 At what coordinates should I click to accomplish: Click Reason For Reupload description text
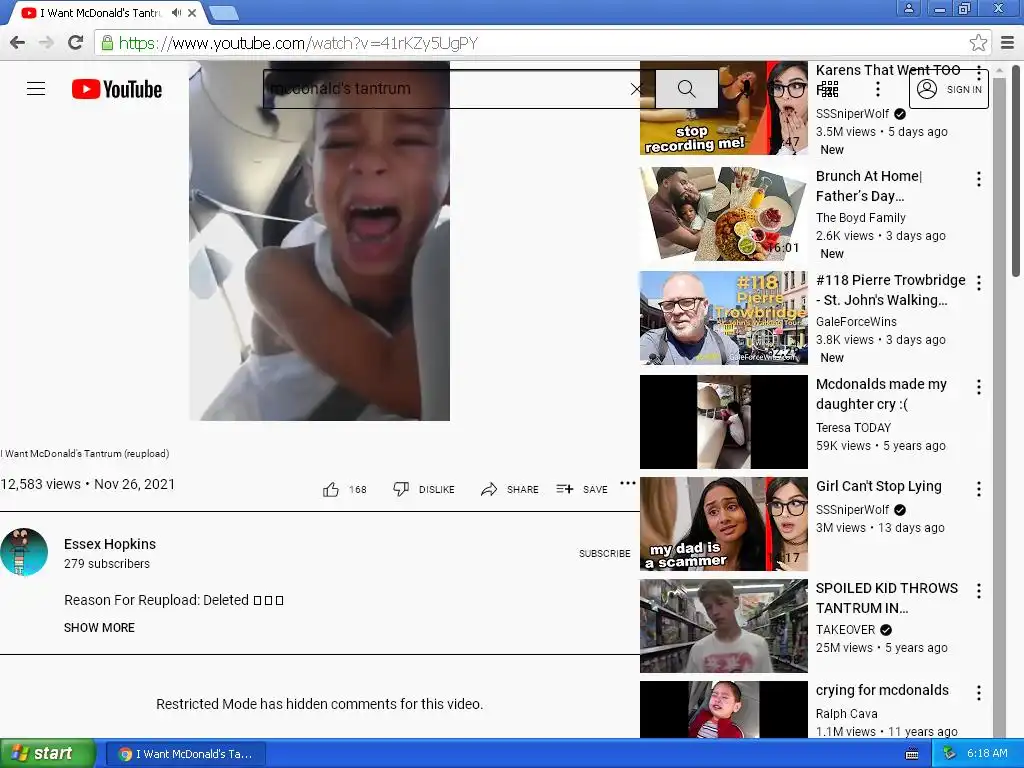click(x=174, y=600)
